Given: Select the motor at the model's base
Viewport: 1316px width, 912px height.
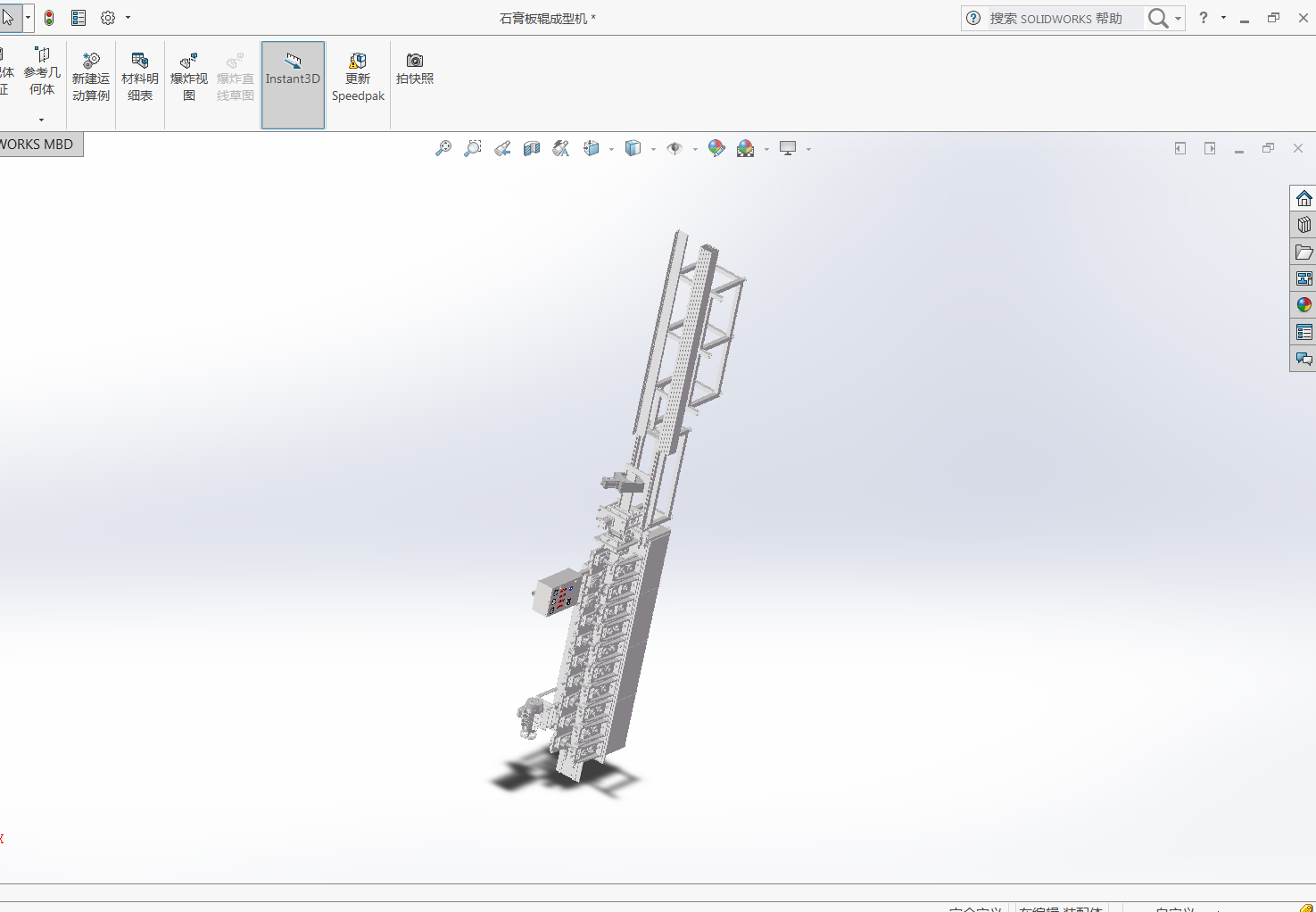Looking at the screenshot, I should (529, 717).
